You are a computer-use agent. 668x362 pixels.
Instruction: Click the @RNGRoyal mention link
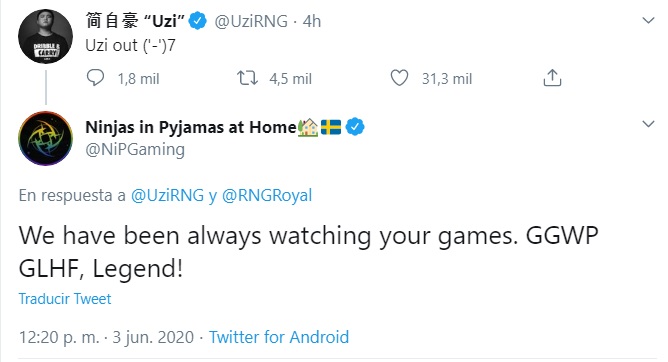pyautogui.click(x=267, y=195)
